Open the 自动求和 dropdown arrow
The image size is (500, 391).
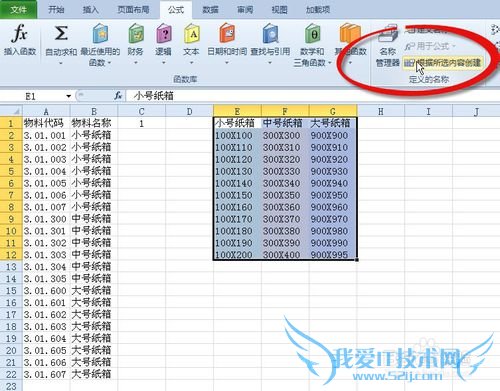click(61, 62)
